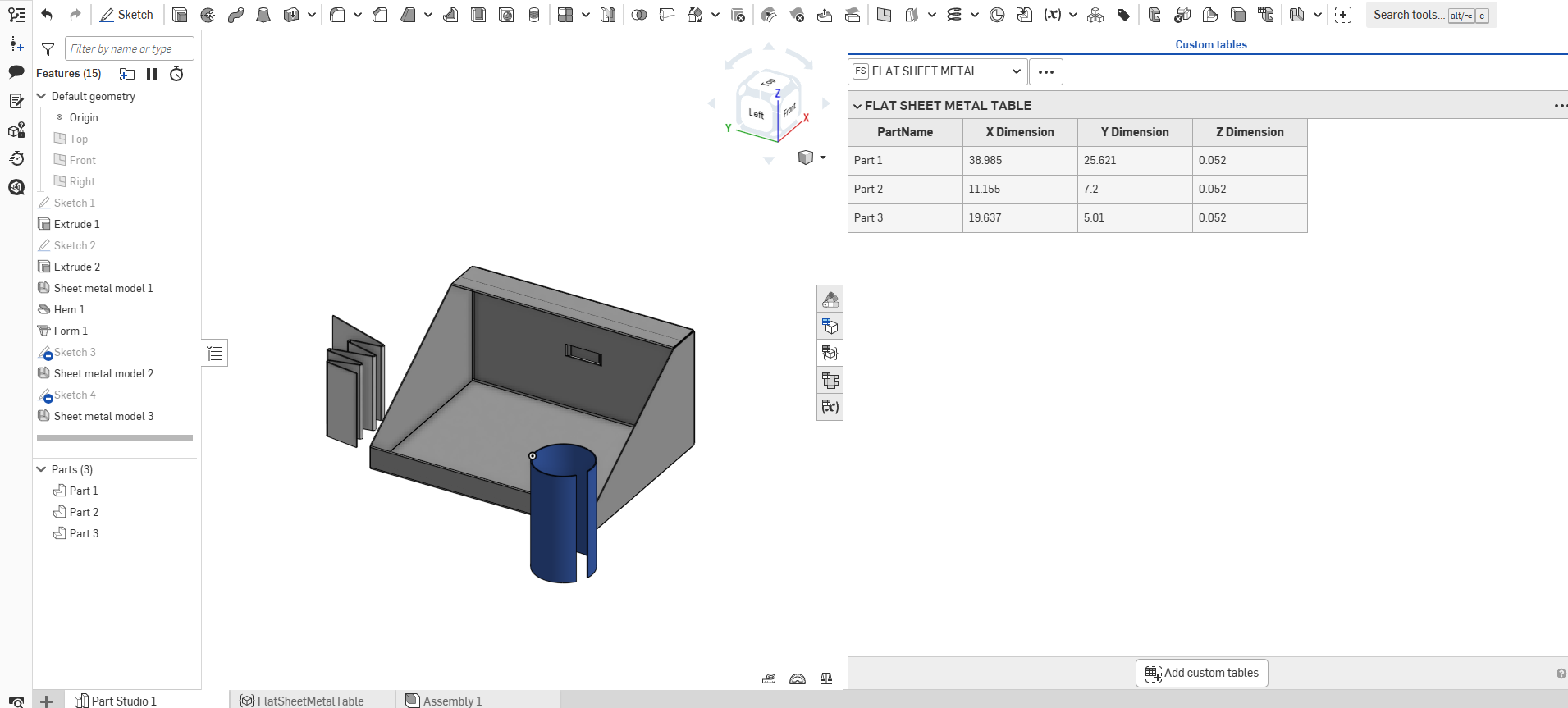Toggle visibility of the Top plane
The image size is (1568, 708).
point(60,139)
